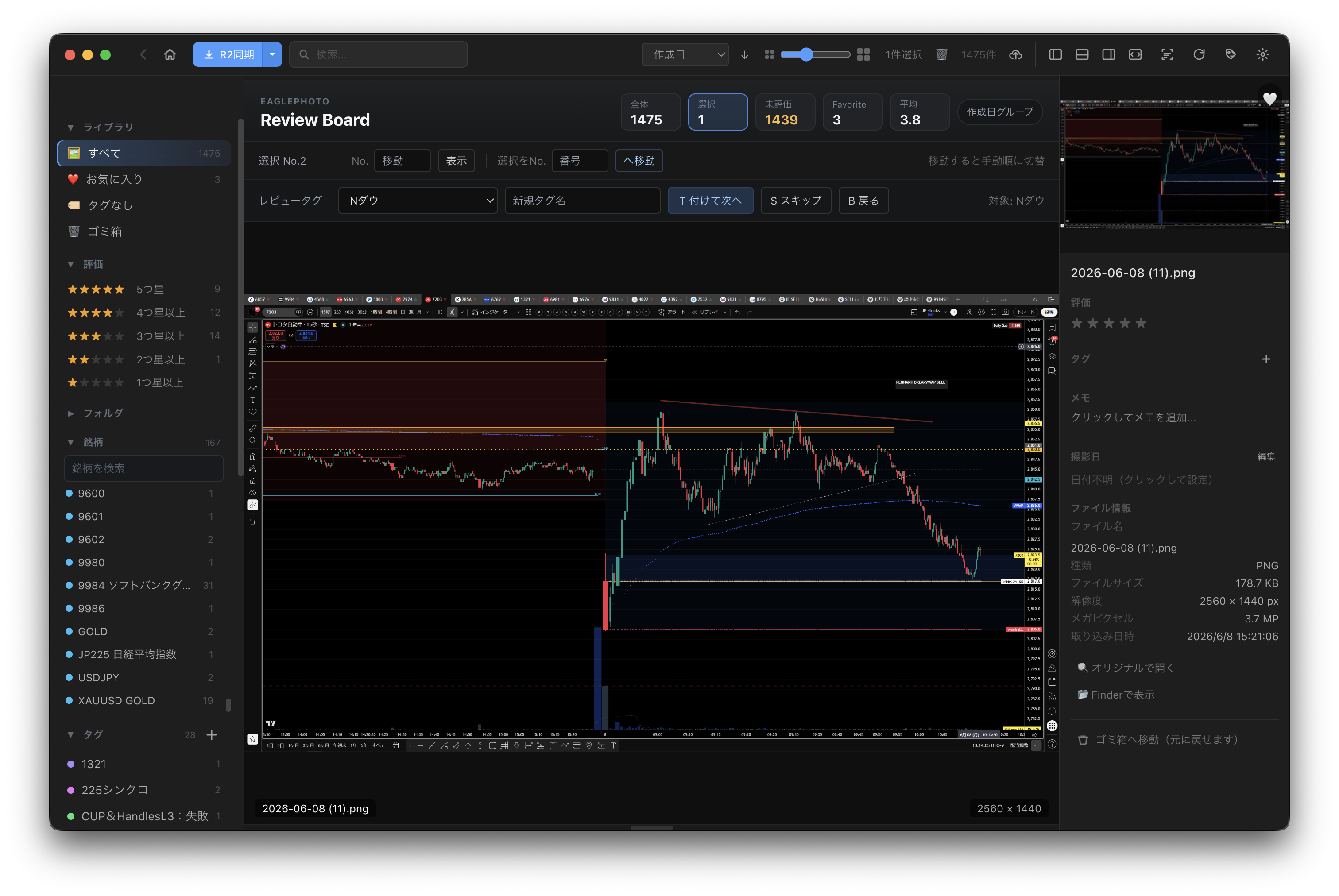This screenshot has height=896, width=1339.
Task: Click the sun-shaped settings icon
Action: (x=1262, y=54)
